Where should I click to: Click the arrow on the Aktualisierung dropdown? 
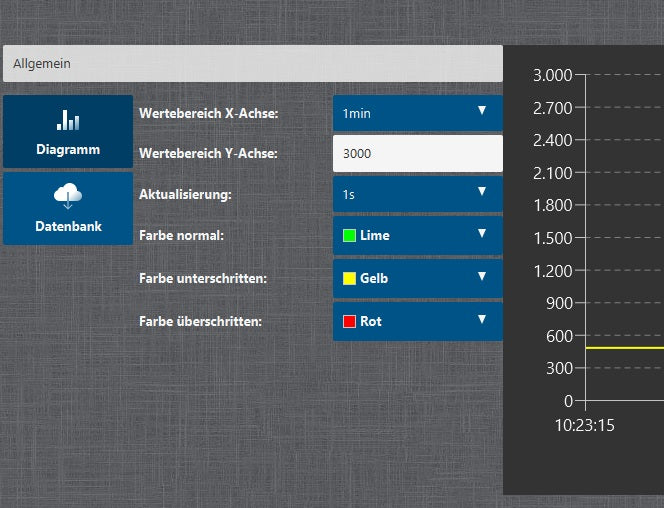[x=481, y=192]
